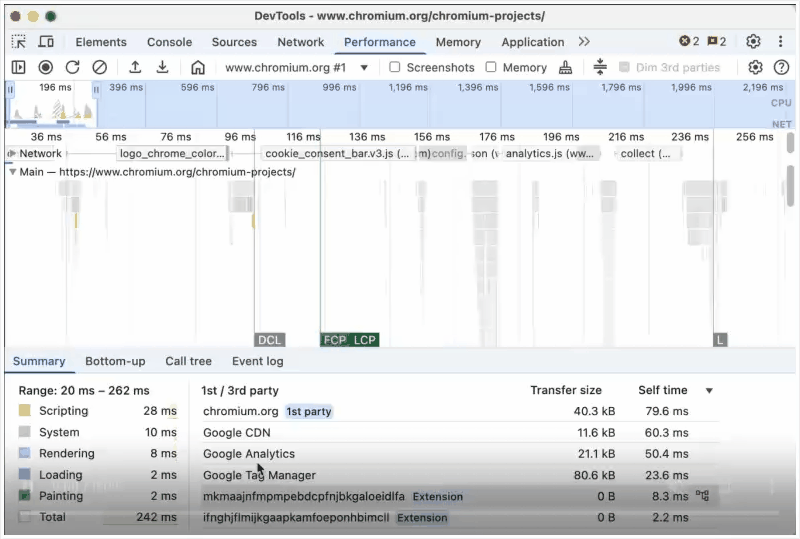The height and width of the screenshot is (539, 800).
Task: Click the Scripting yellow color swatch
Action: click(x=24, y=410)
